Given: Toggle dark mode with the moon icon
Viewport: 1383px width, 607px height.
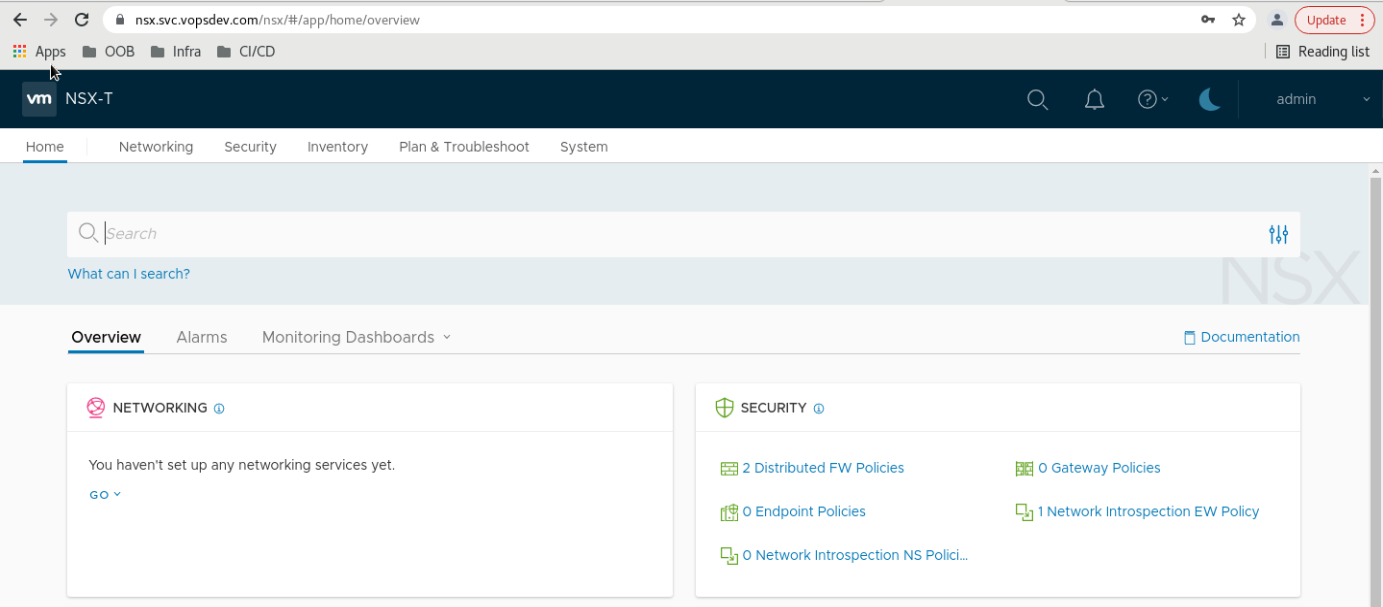Looking at the screenshot, I should [x=1209, y=99].
